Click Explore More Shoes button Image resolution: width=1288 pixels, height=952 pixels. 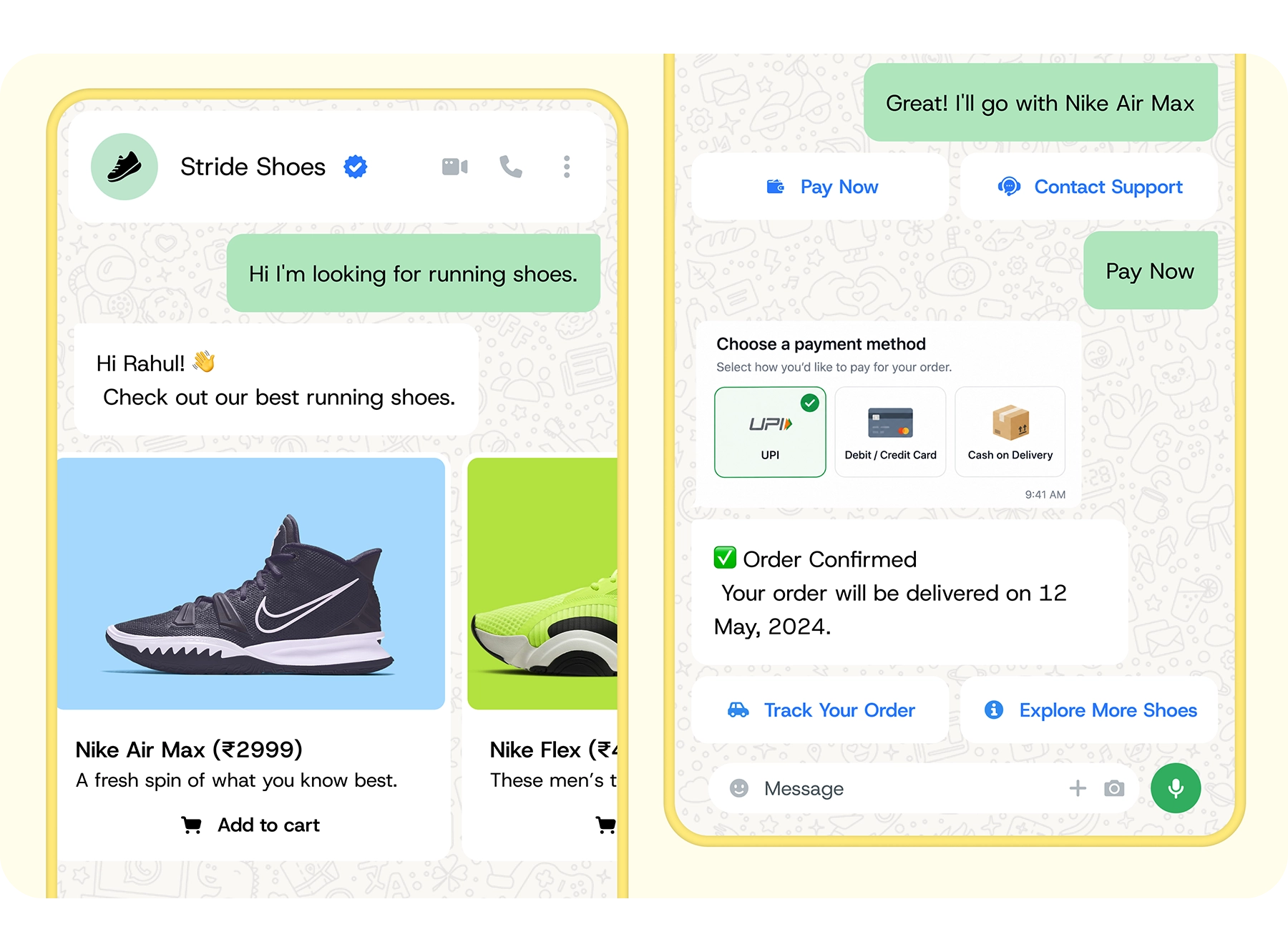point(1089,710)
